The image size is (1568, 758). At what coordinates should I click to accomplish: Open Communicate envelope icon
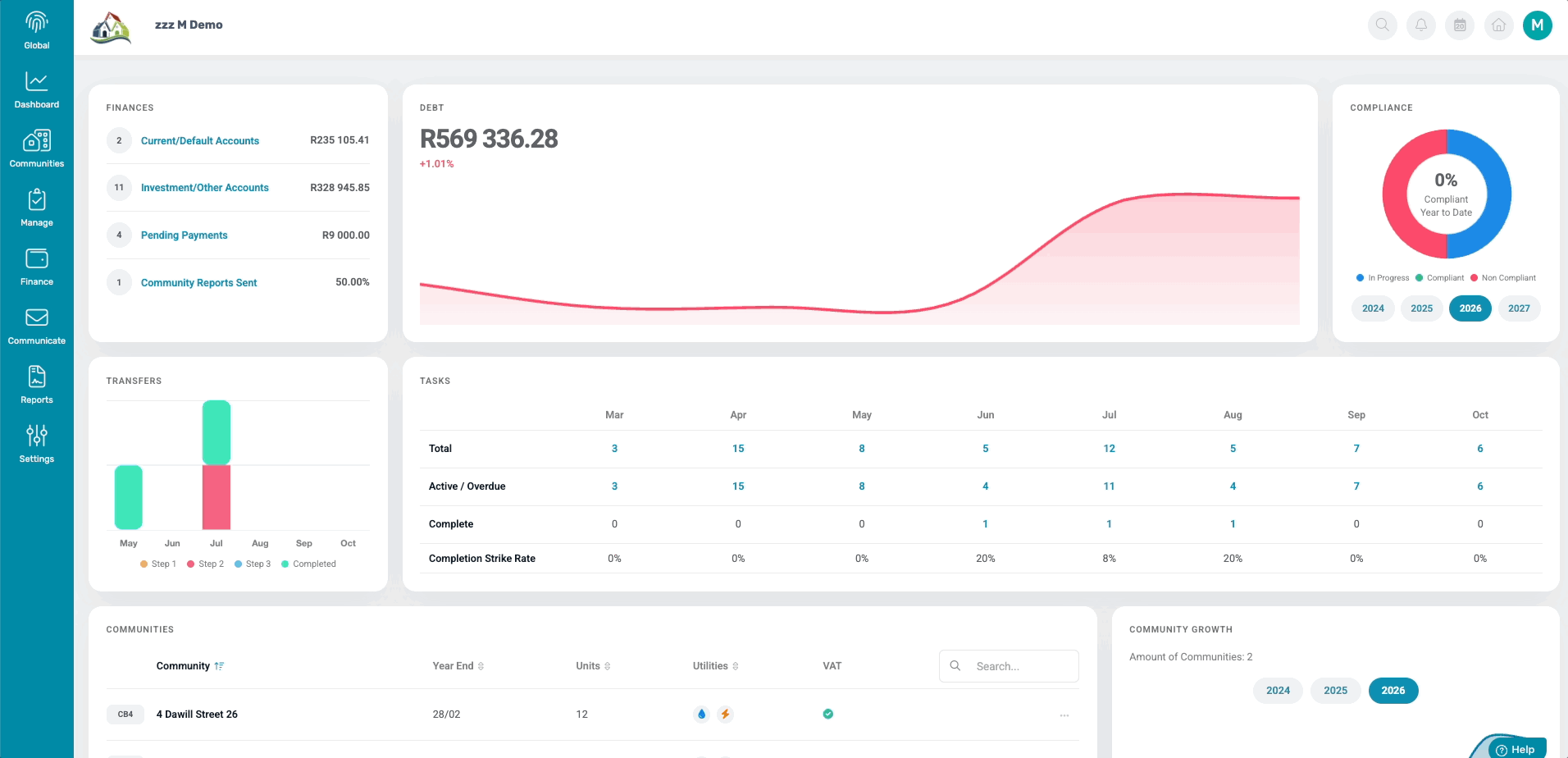coord(37,317)
